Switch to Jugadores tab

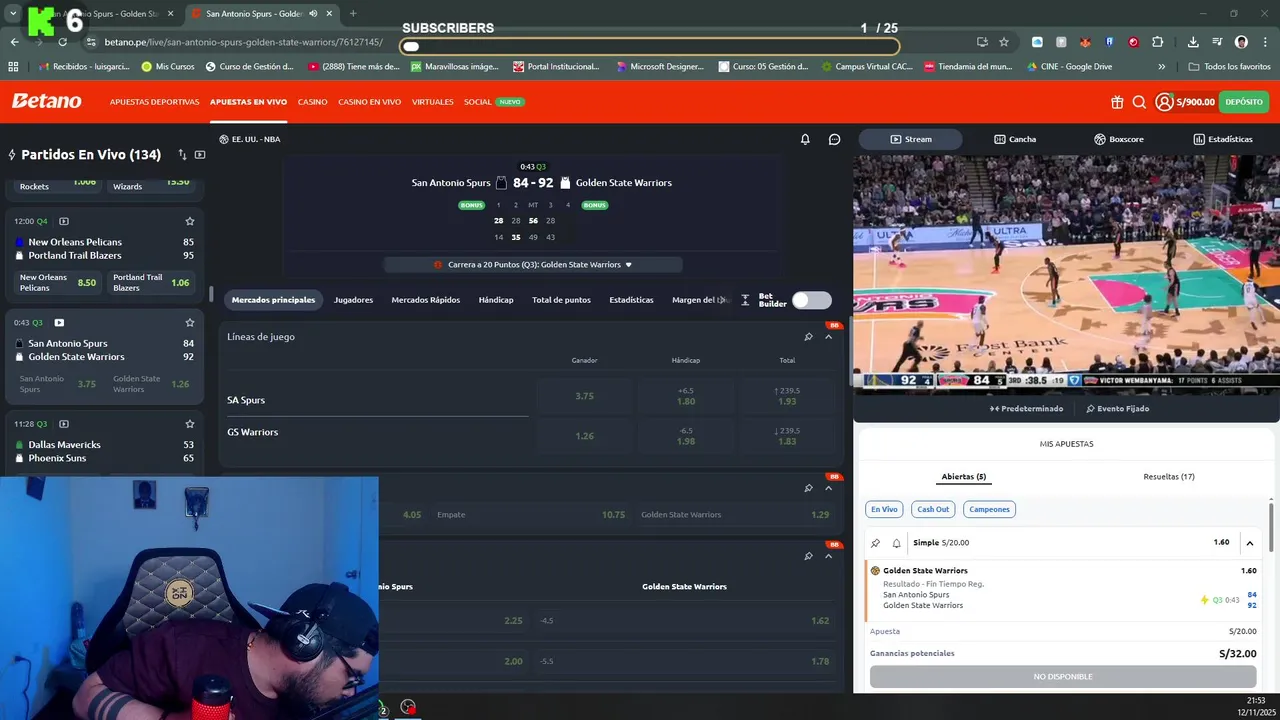coord(353,300)
